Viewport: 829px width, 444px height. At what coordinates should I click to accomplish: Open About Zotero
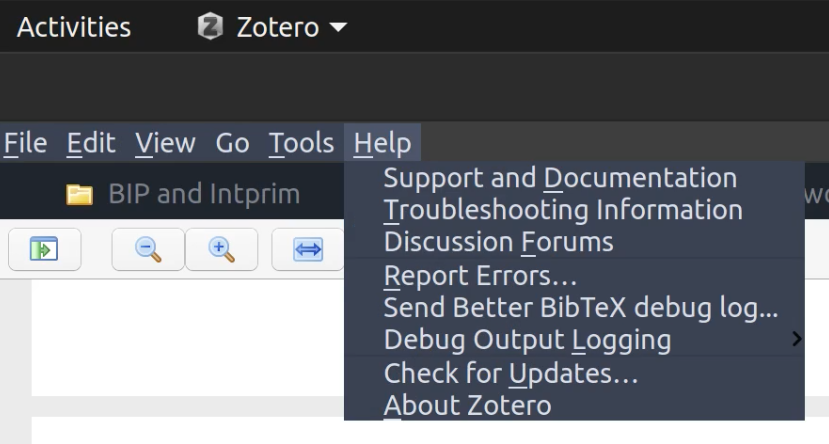point(574,405)
